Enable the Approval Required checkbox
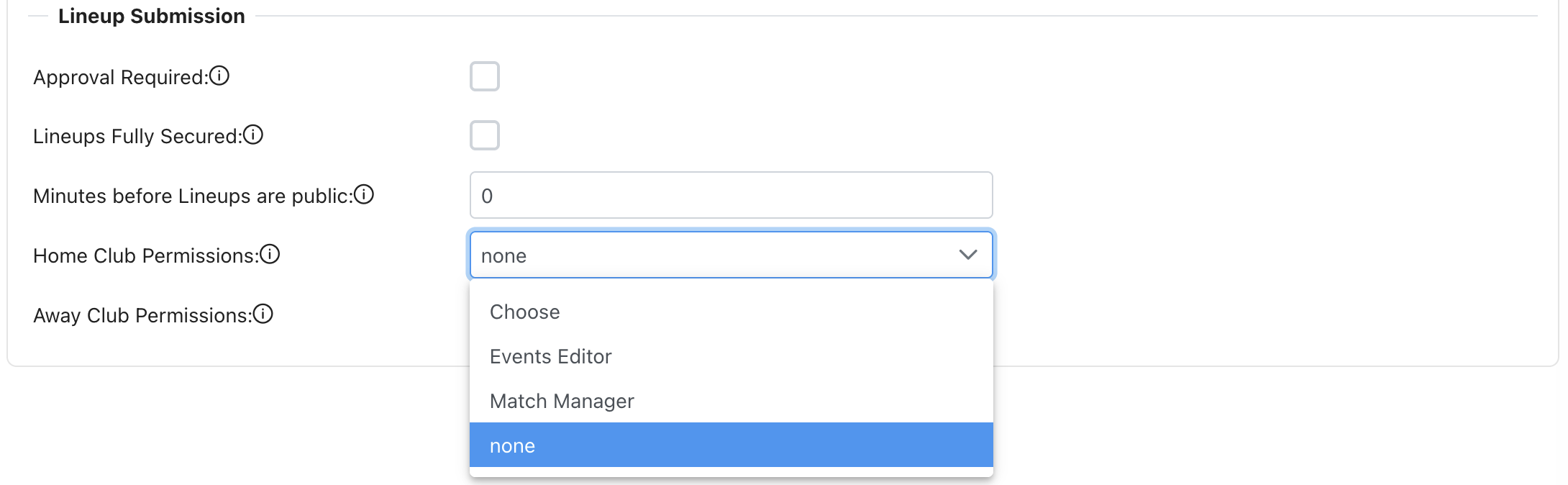 coord(484,76)
